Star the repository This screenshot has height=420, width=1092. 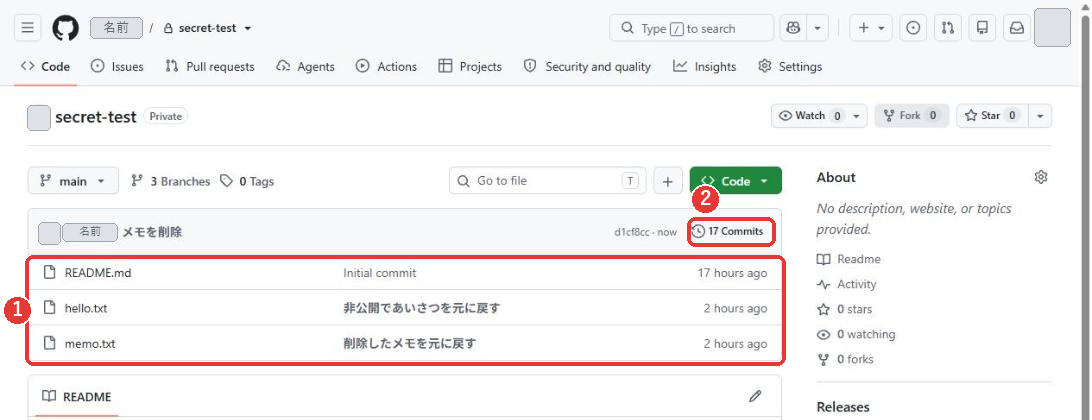coord(992,116)
